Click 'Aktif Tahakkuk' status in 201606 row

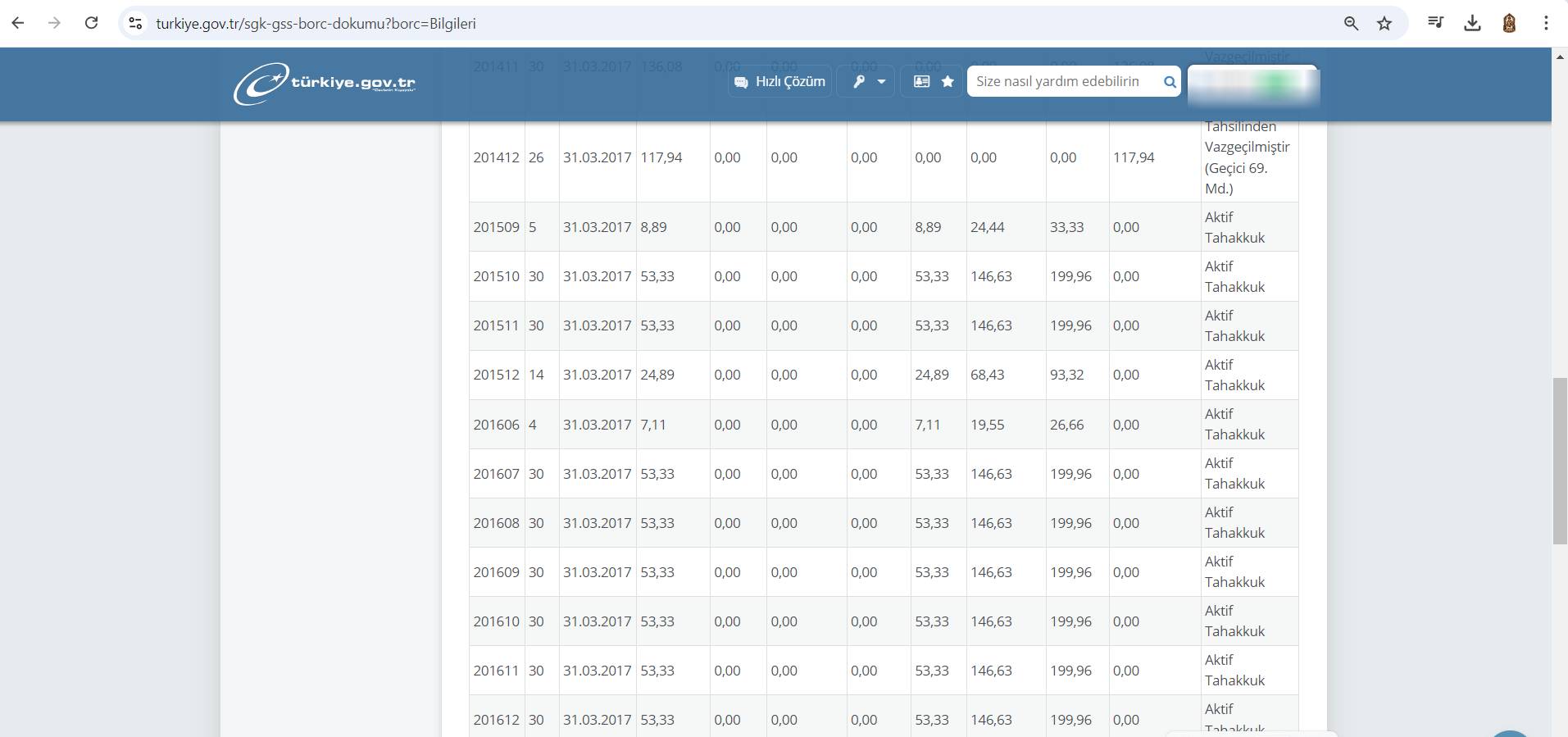(1234, 425)
